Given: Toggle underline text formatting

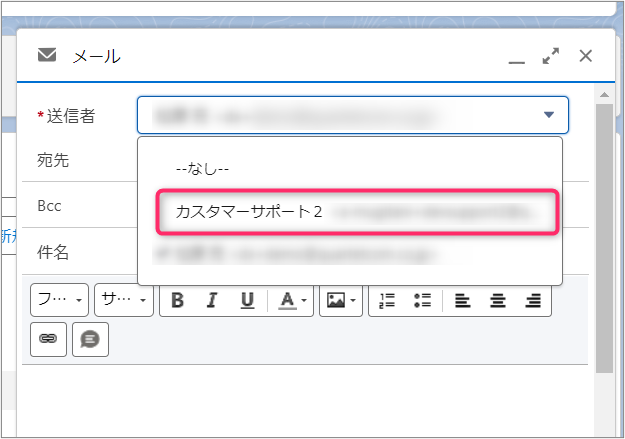Looking at the screenshot, I should coord(247,300).
